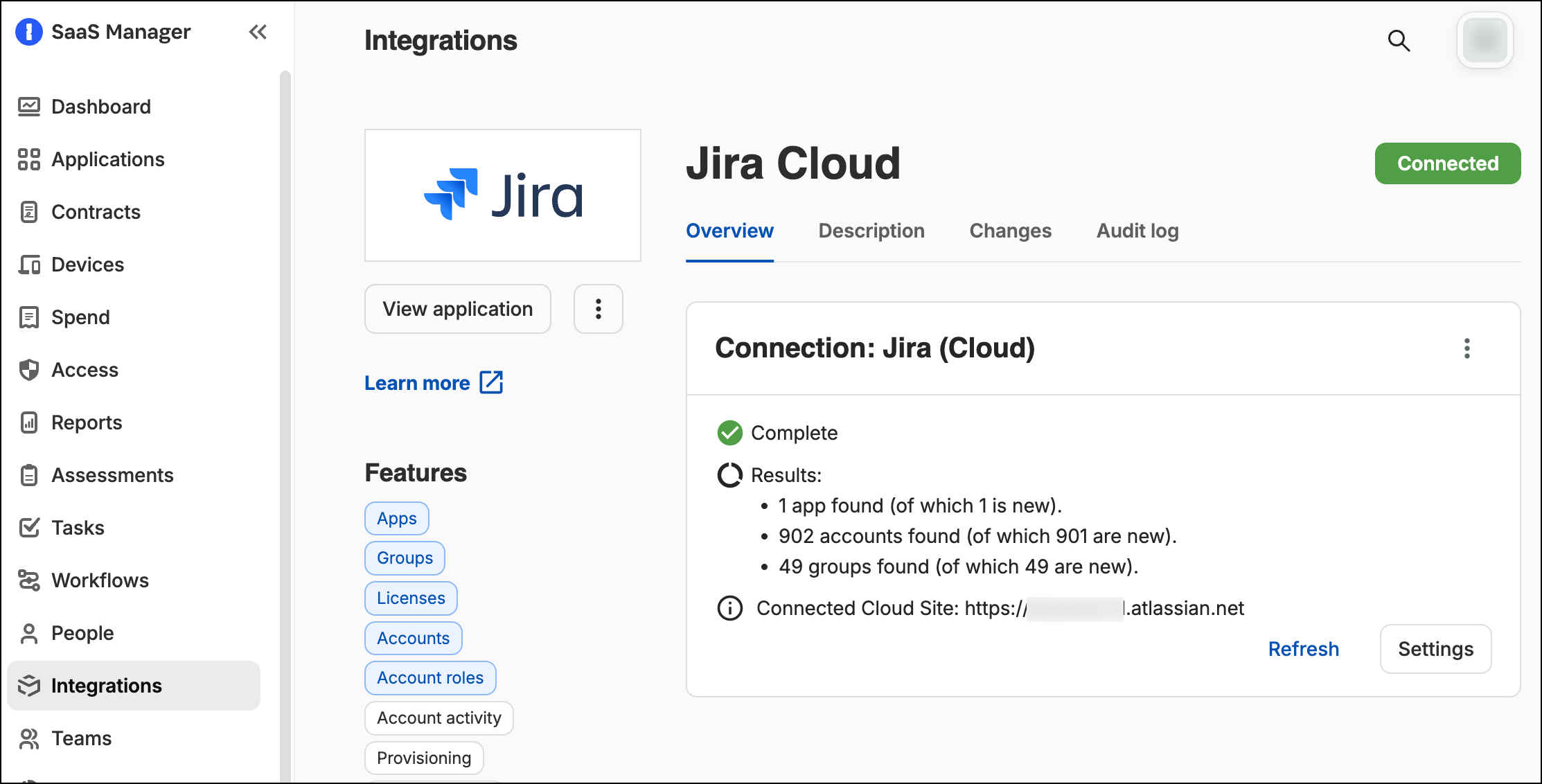This screenshot has height=784, width=1542.
Task: Click the search magnifier icon
Action: pyautogui.click(x=1399, y=41)
